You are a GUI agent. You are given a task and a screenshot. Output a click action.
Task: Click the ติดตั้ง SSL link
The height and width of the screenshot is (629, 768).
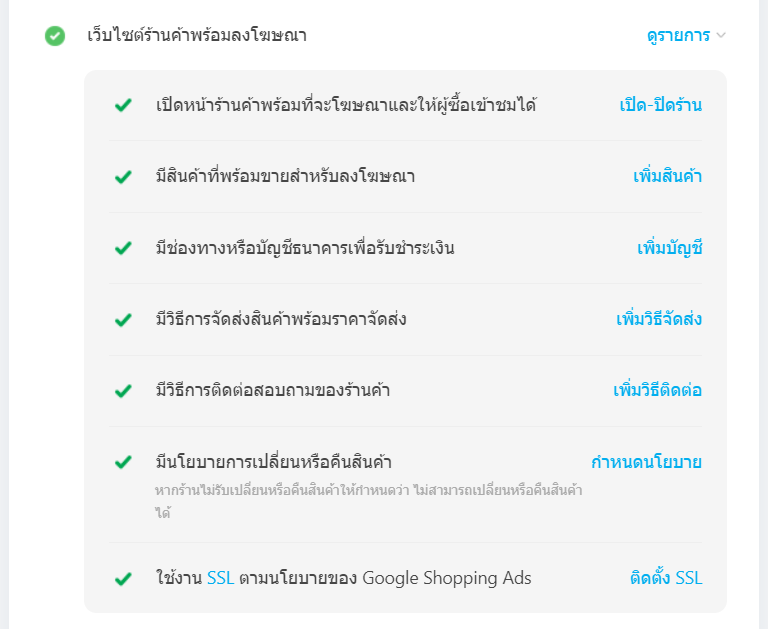(665, 578)
